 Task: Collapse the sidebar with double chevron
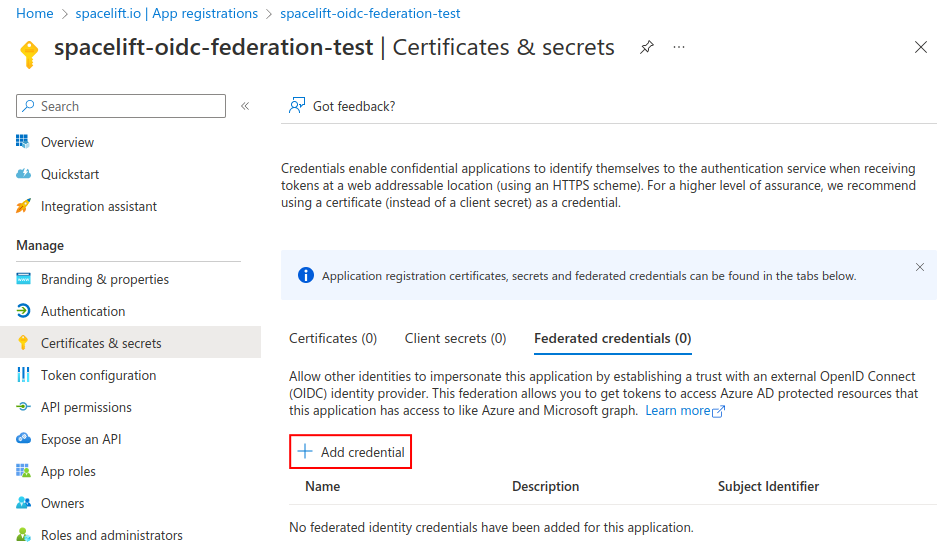245,106
